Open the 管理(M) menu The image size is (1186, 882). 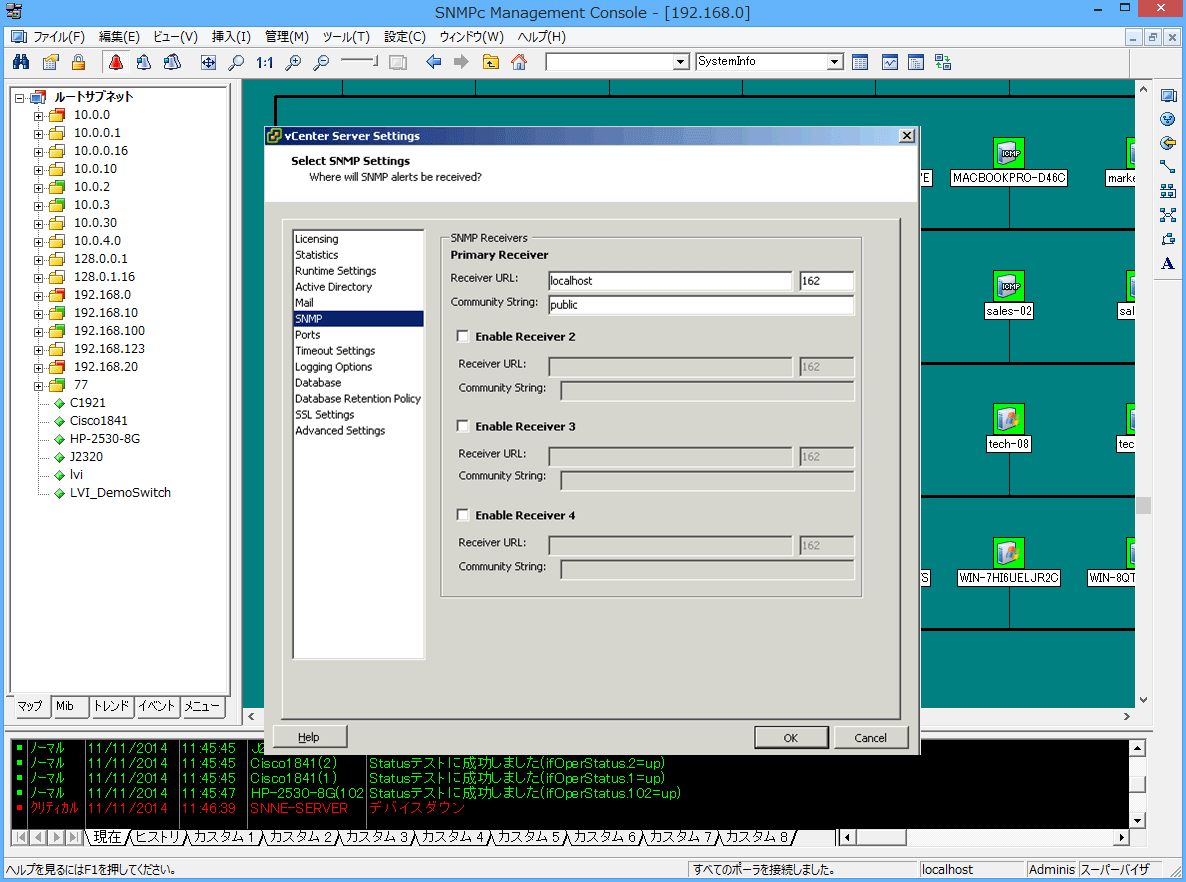click(x=287, y=36)
